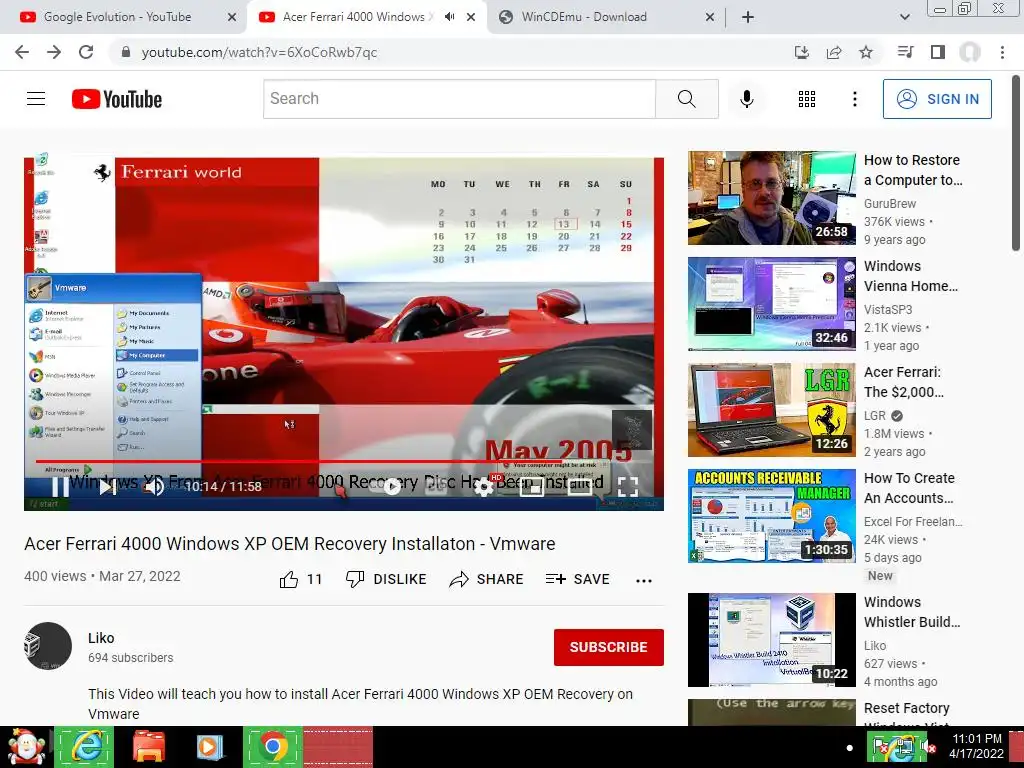Go forward in browser history
This screenshot has width=1024, height=768.
(x=54, y=52)
